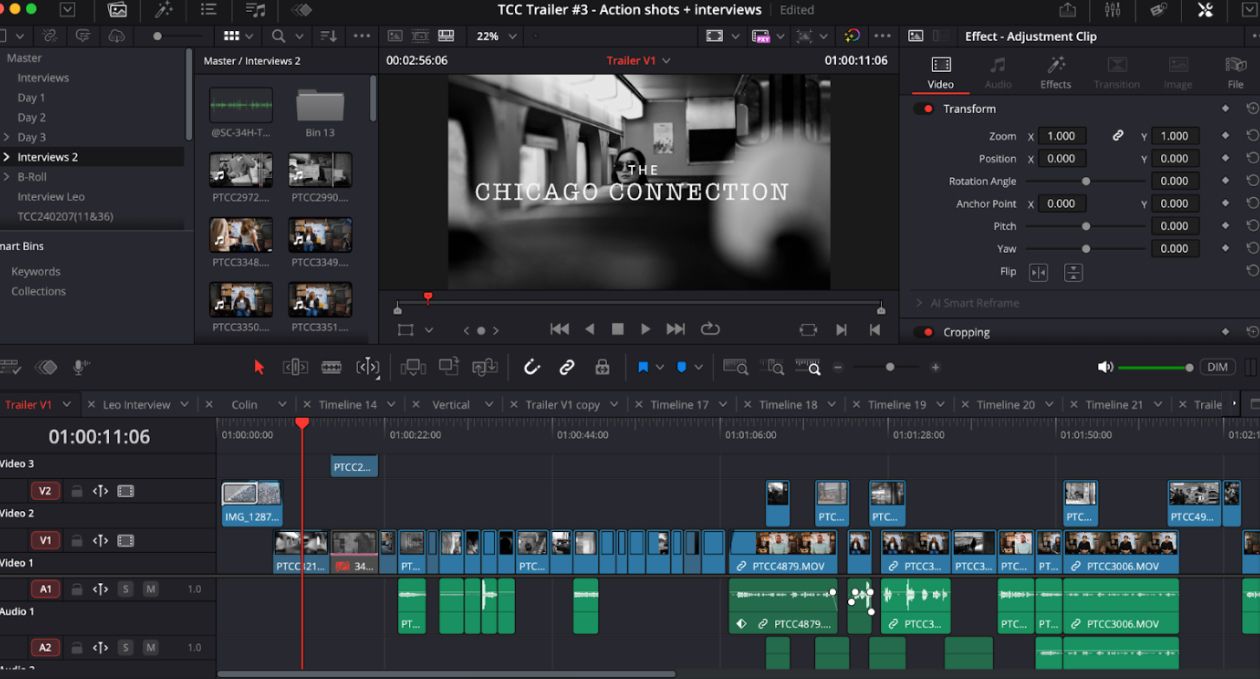
Task: Click the DIM audio button
Action: pos(1216,367)
